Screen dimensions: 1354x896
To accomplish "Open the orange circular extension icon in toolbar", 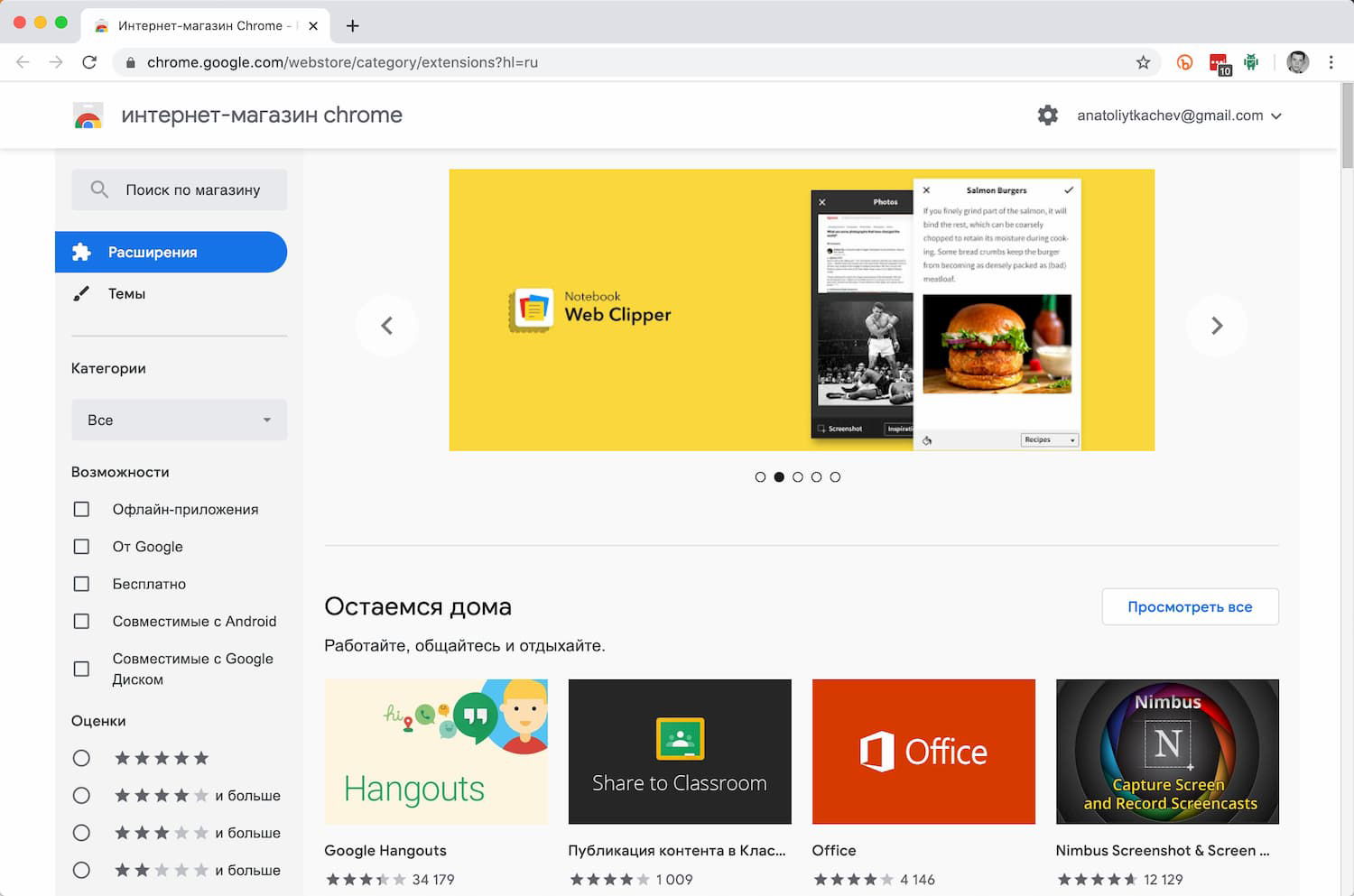I will [1184, 62].
